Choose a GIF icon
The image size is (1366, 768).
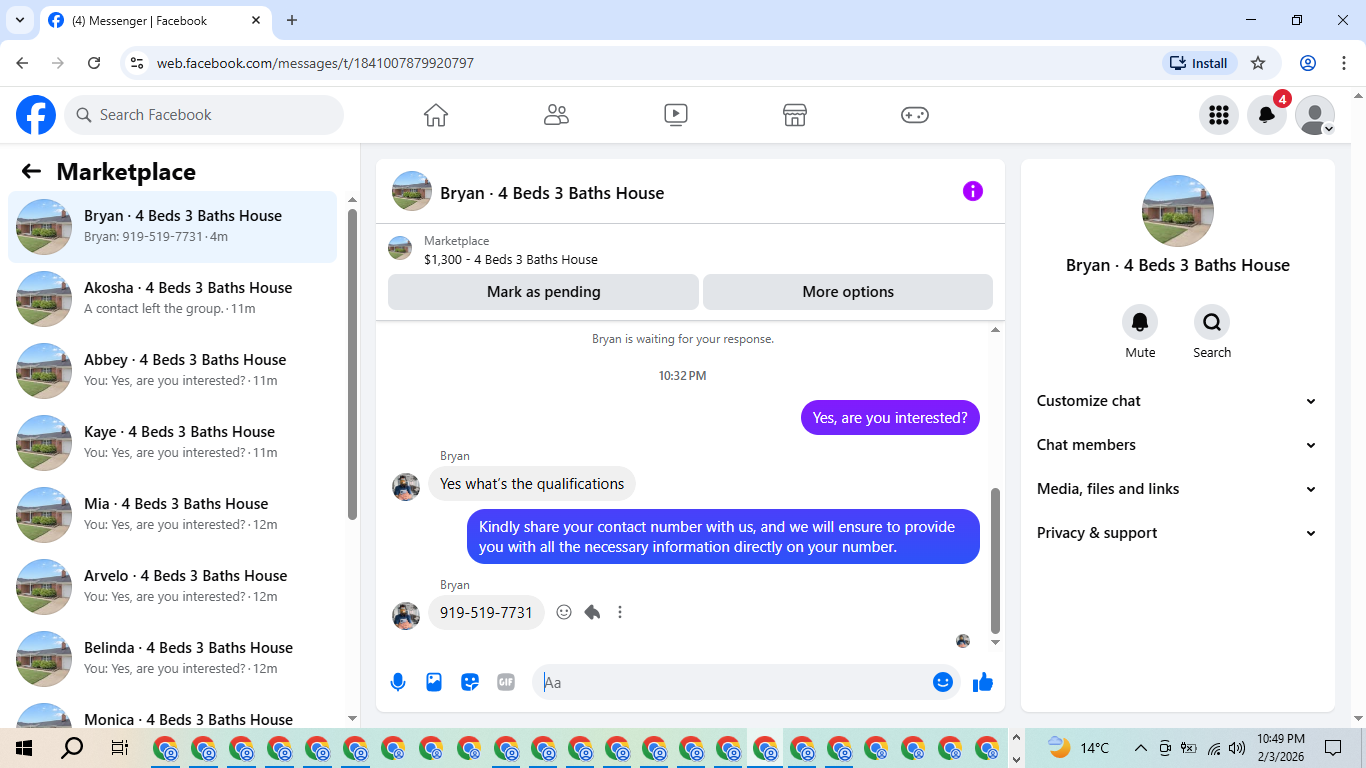[x=506, y=682]
